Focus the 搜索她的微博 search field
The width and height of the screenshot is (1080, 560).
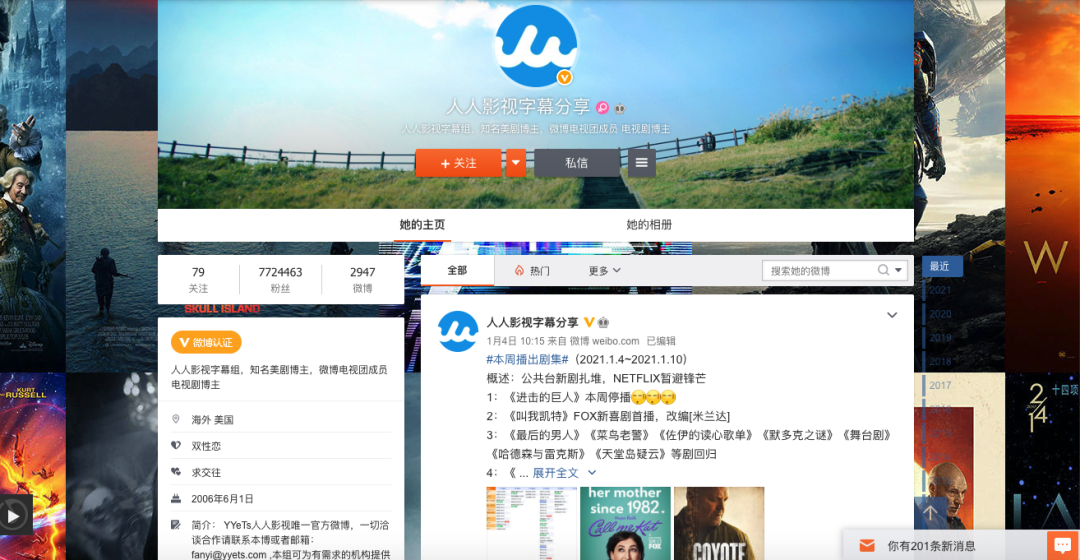819,271
